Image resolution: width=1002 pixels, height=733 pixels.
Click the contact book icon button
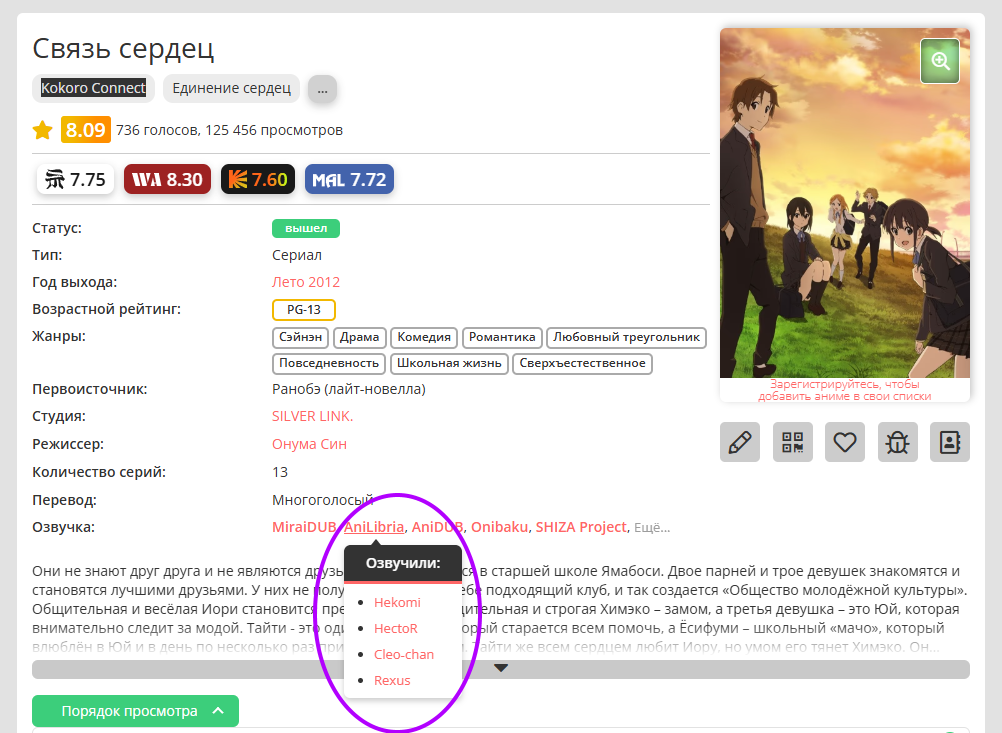click(950, 442)
